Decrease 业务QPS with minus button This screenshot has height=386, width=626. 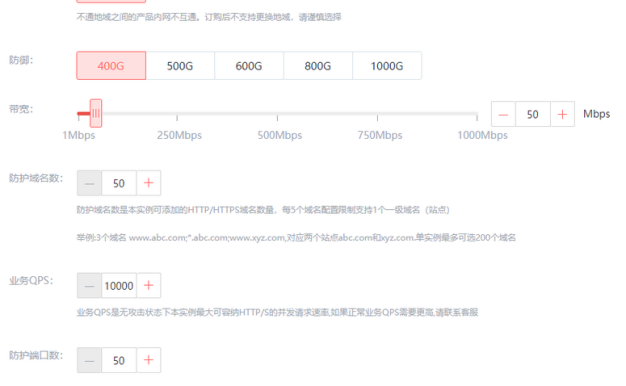[x=89, y=285]
